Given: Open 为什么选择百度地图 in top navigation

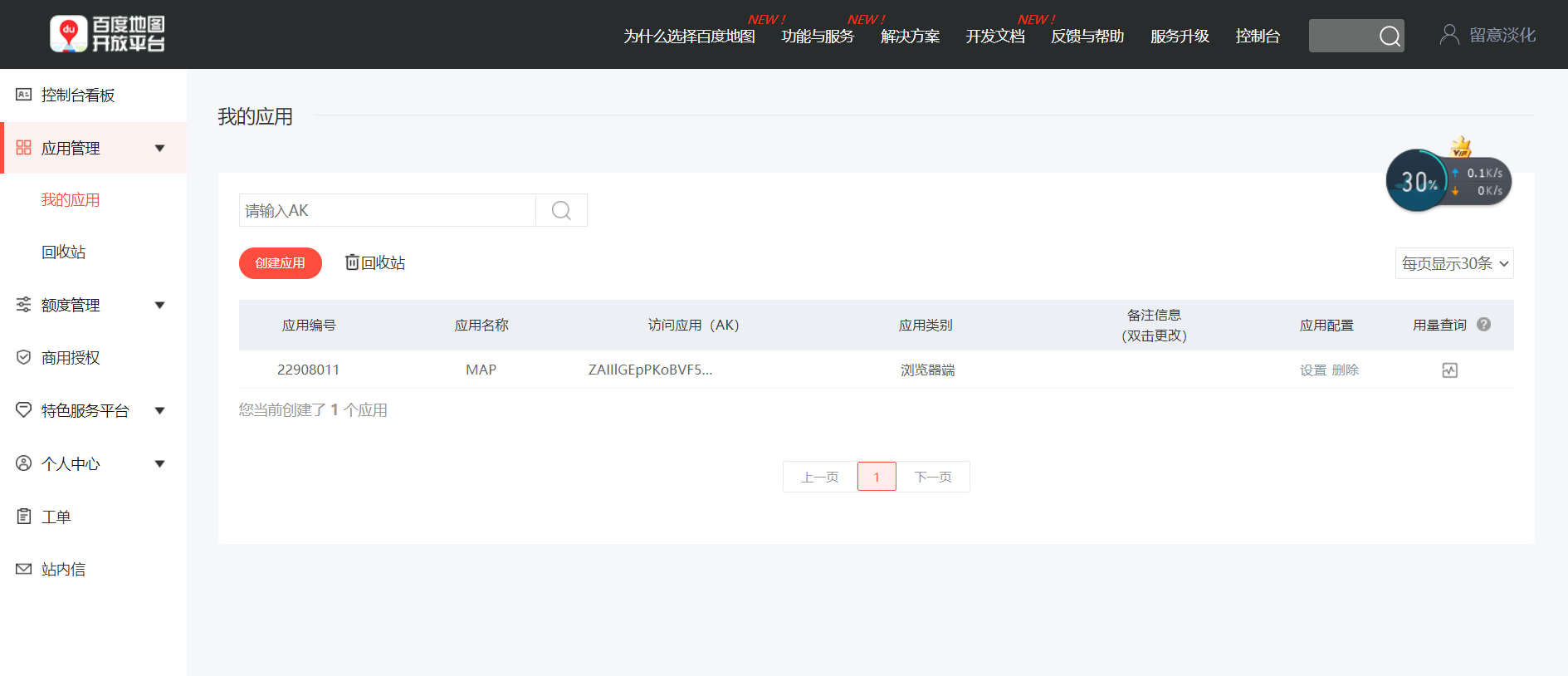Looking at the screenshot, I should pyautogui.click(x=689, y=37).
